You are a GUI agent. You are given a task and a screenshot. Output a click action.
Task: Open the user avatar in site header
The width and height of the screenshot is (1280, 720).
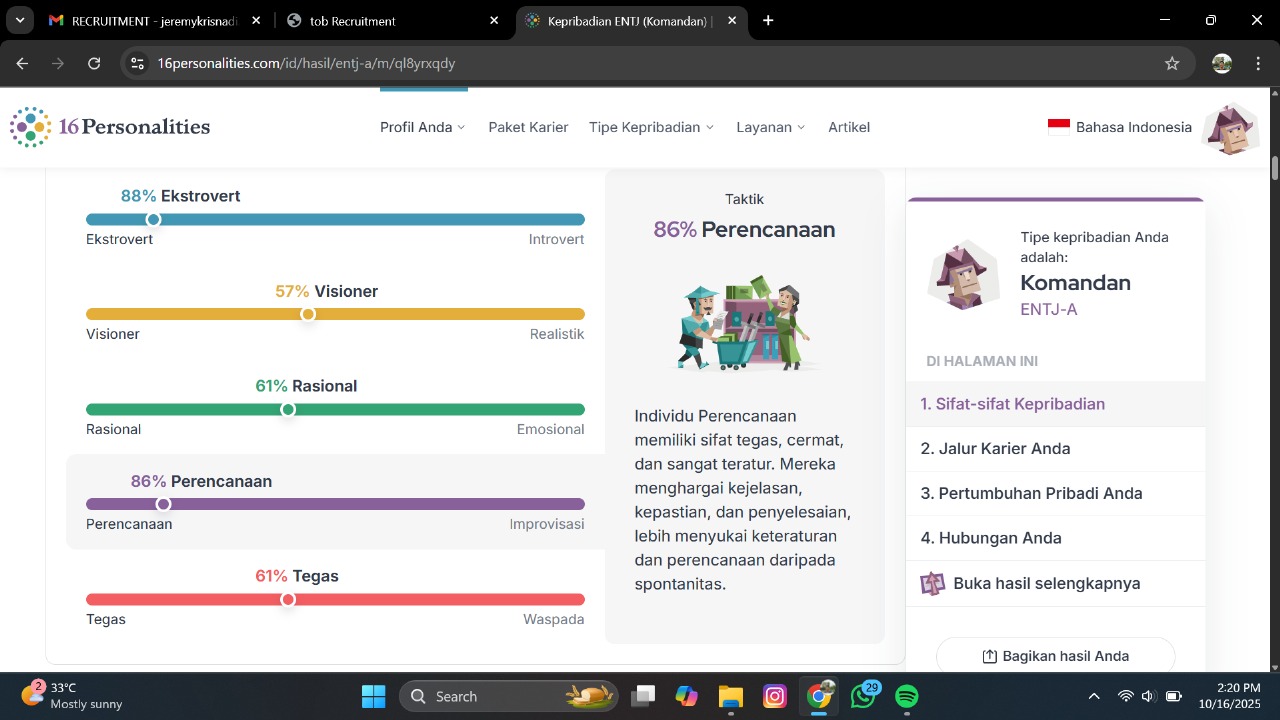(x=1230, y=128)
